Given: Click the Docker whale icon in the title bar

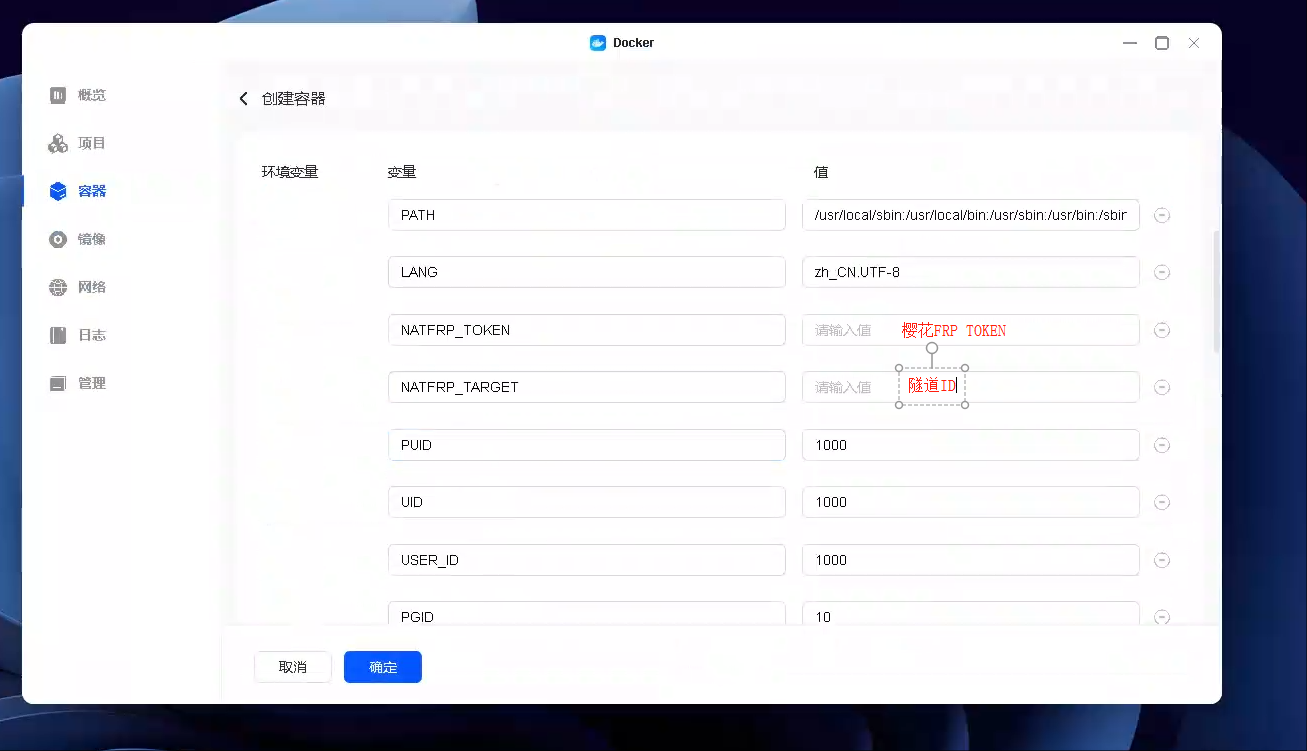Looking at the screenshot, I should [x=598, y=43].
